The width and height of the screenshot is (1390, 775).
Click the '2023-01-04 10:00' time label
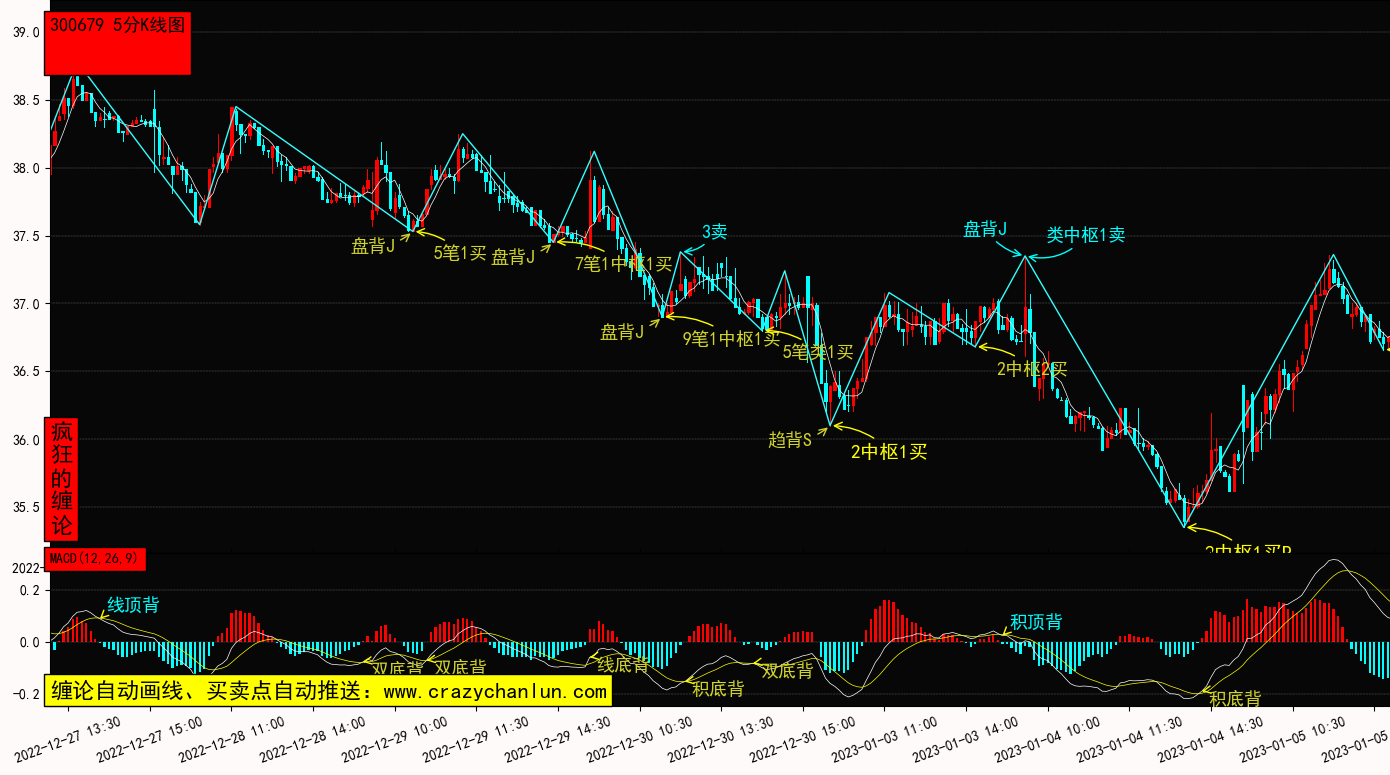1048,739
